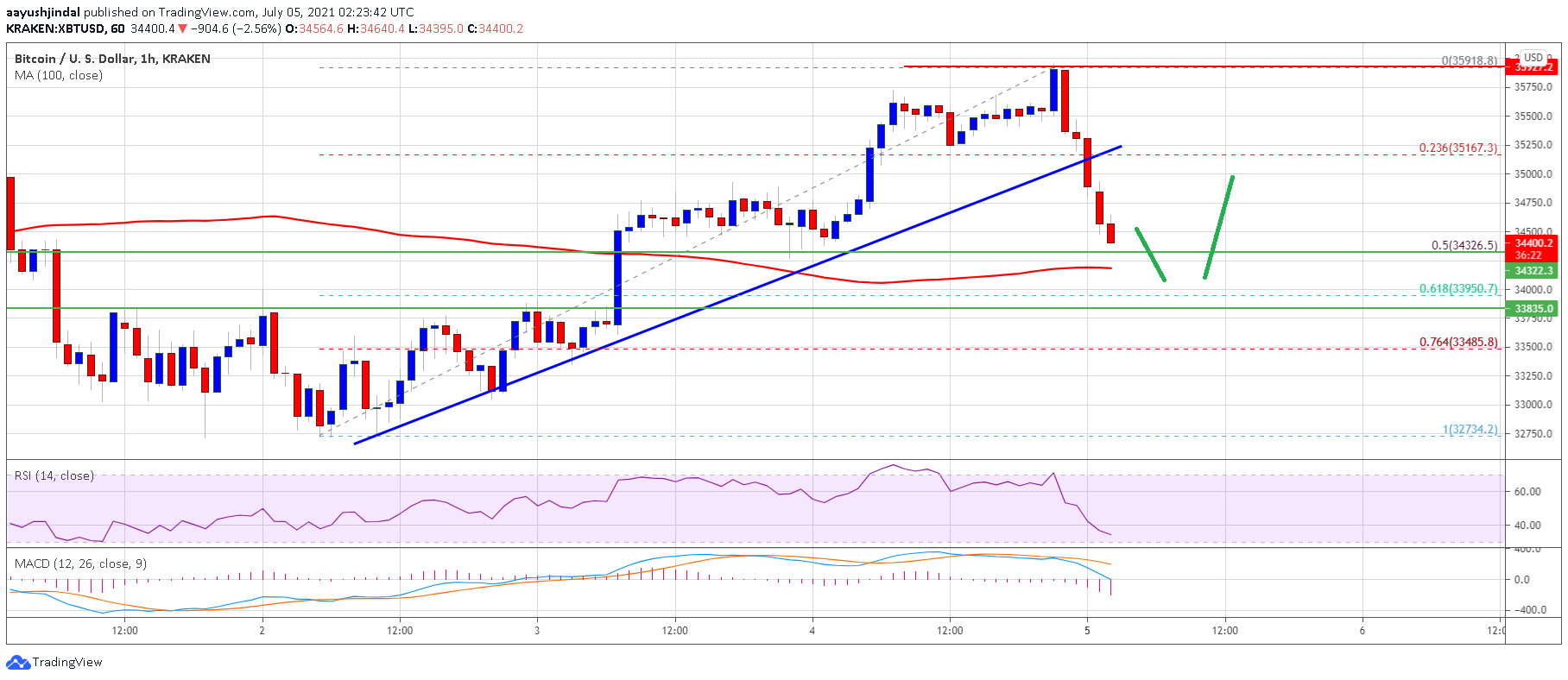The image size is (1568, 680).
Task: Click the 0.236(35167.3) Fibonacci label
Action: (x=1458, y=148)
